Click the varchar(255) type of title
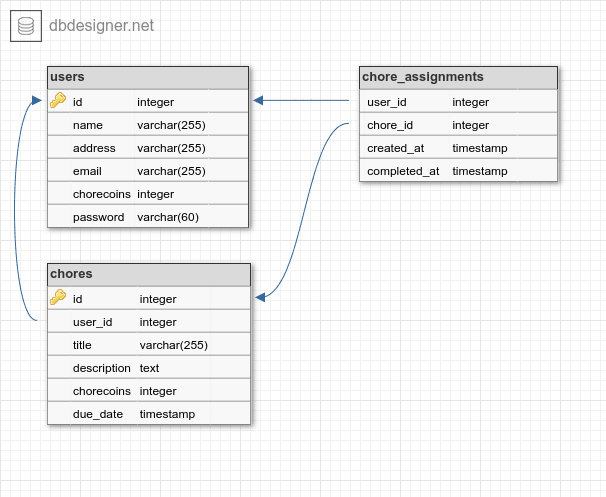 click(174, 345)
